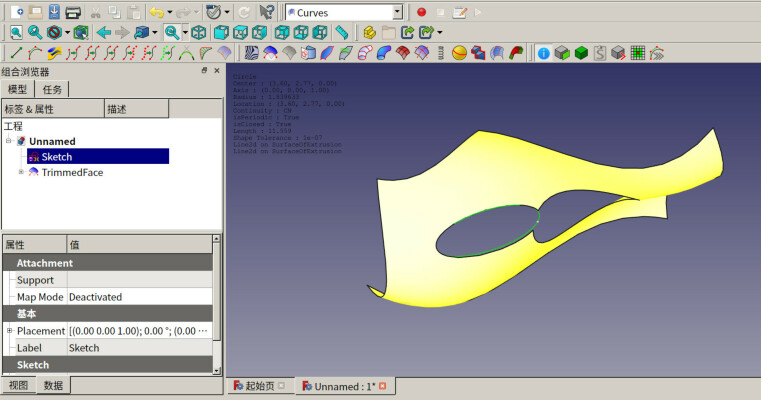Image resolution: width=761 pixels, height=400 pixels.
Task: Click the red macro record button
Action: [421, 12]
